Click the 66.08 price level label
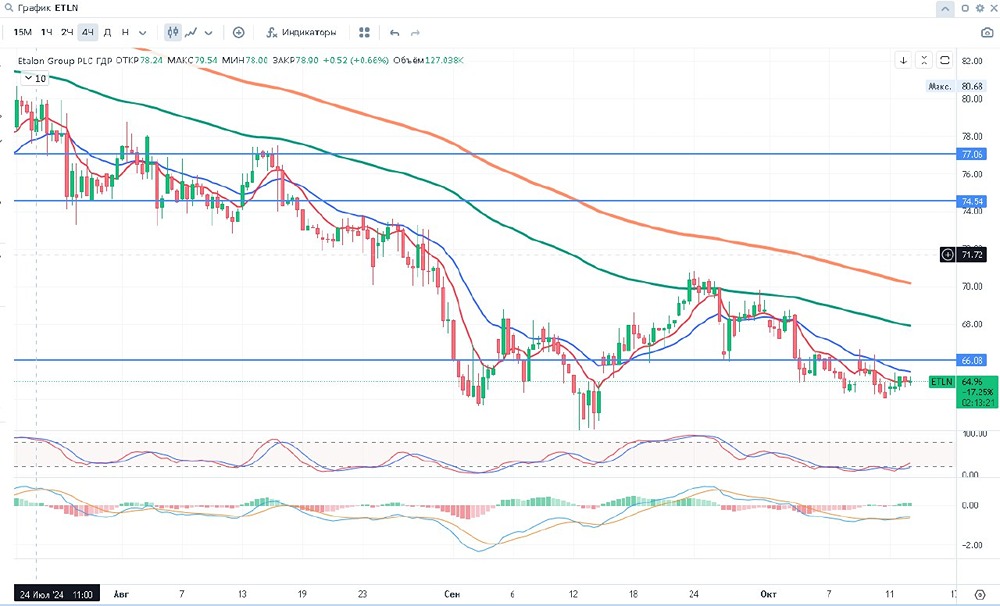 click(x=971, y=360)
